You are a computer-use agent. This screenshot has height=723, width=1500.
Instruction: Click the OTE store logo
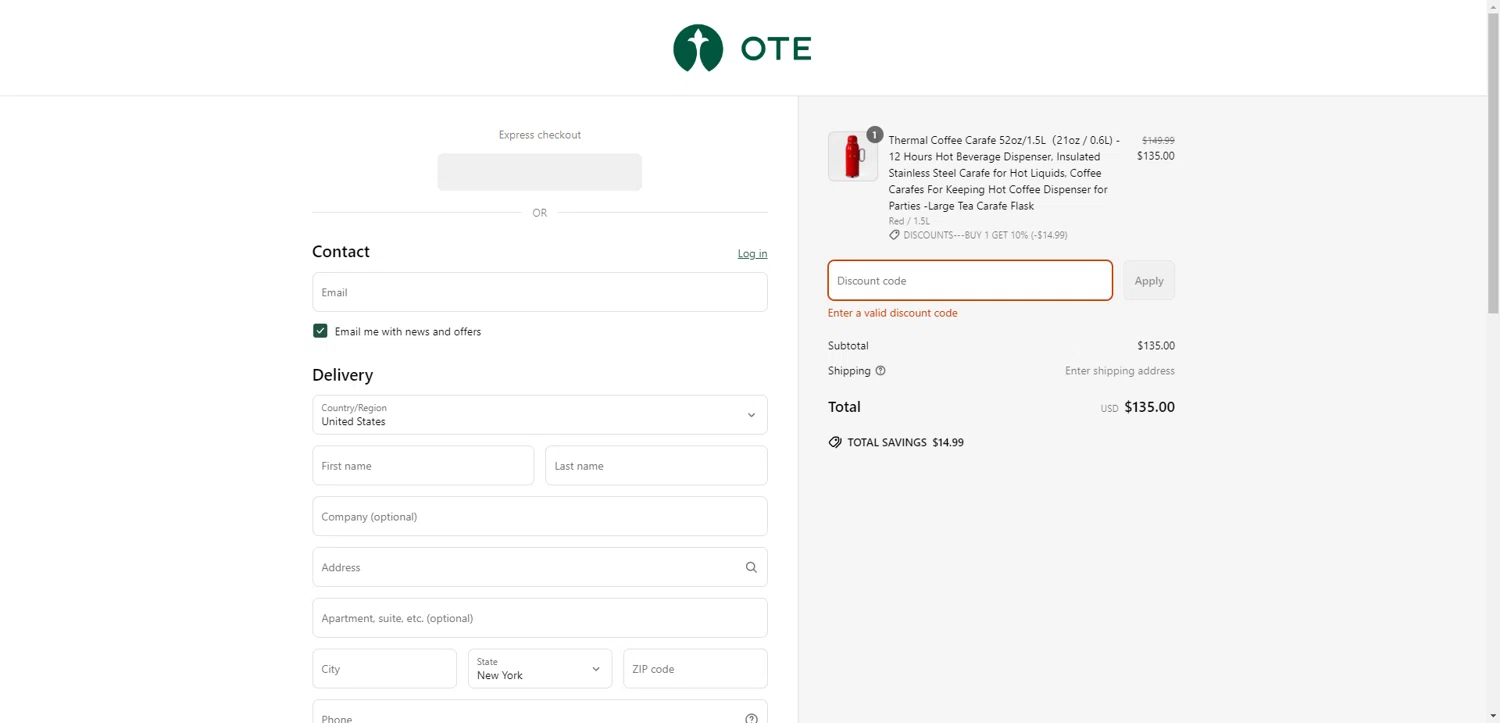tap(742, 48)
